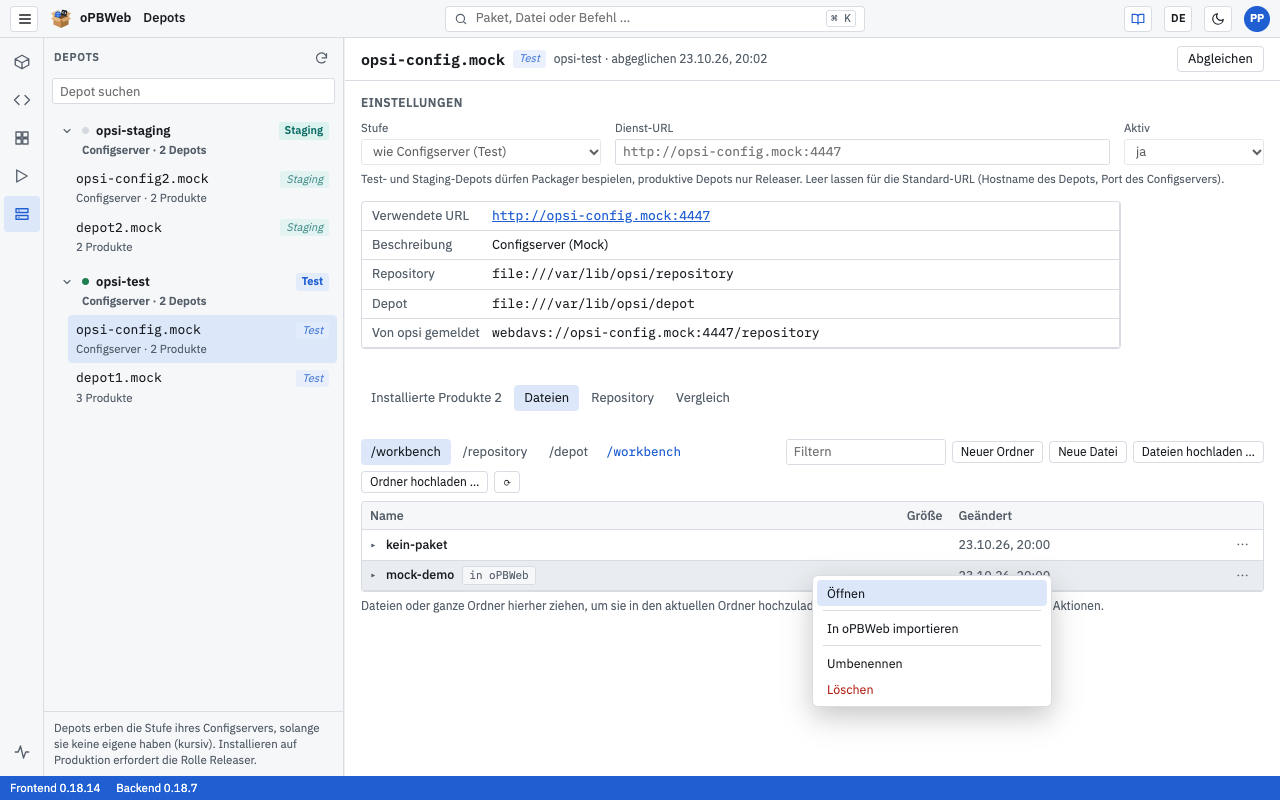Viewport: 1280px width, 800px height.
Task: Click Dateien hochladen button
Action: (1198, 452)
